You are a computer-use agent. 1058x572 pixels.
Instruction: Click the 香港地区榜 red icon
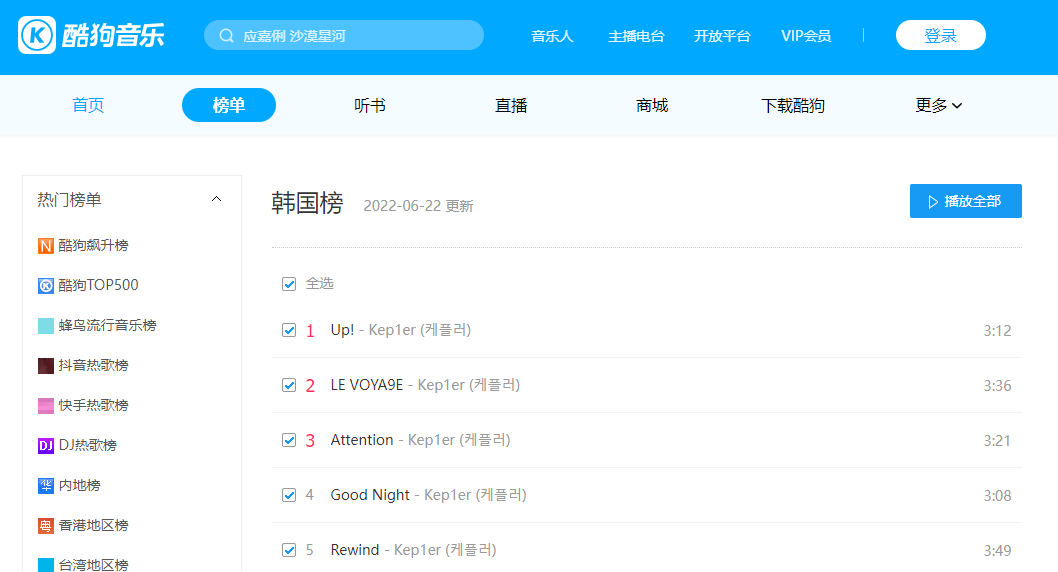point(46,526)
